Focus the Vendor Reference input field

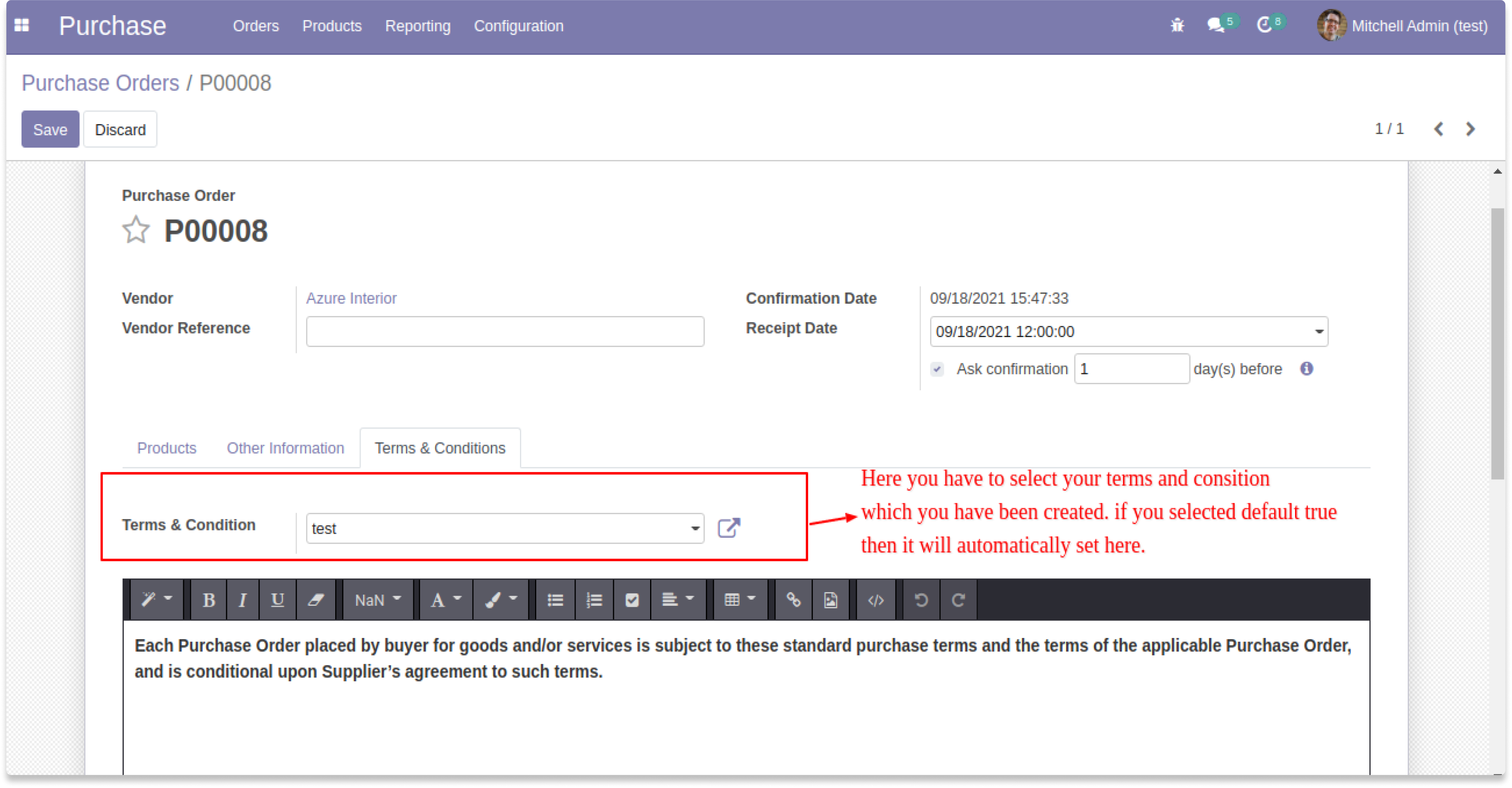tap(505, 332)
